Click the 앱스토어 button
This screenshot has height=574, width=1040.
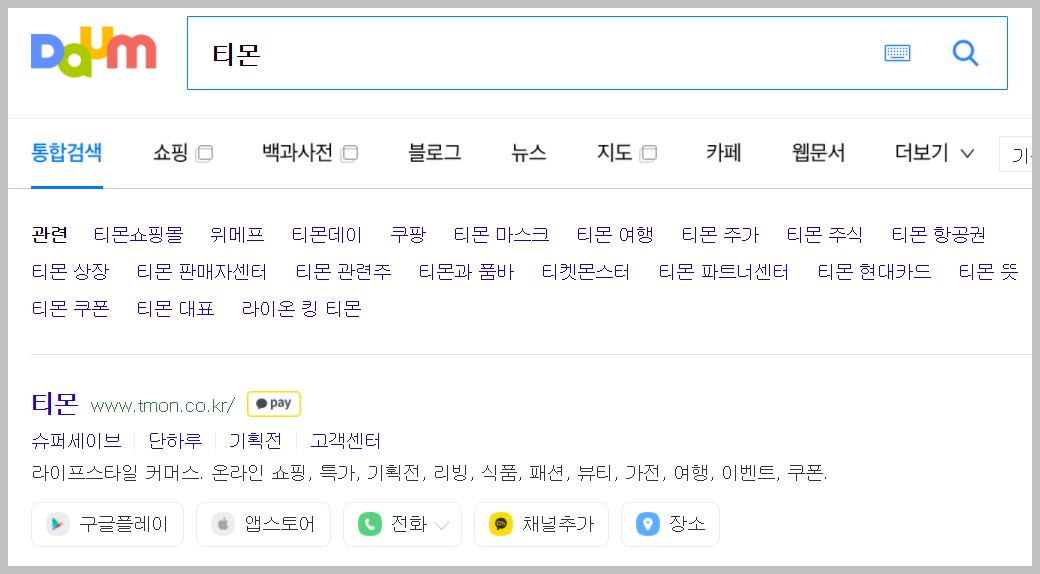tap(263, 524)
